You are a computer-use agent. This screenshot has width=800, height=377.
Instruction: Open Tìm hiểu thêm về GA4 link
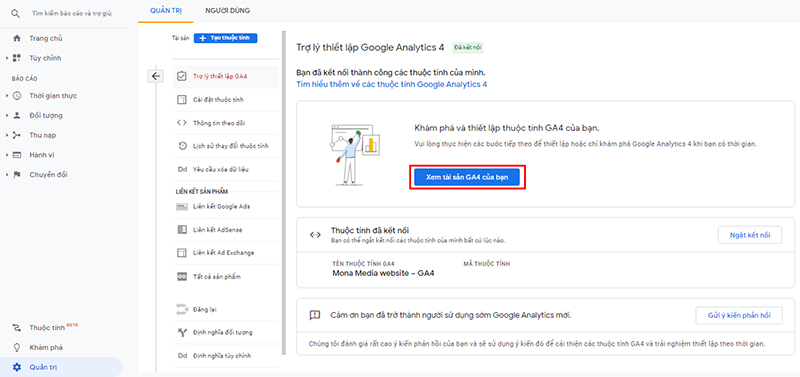[x=392, y=84]
